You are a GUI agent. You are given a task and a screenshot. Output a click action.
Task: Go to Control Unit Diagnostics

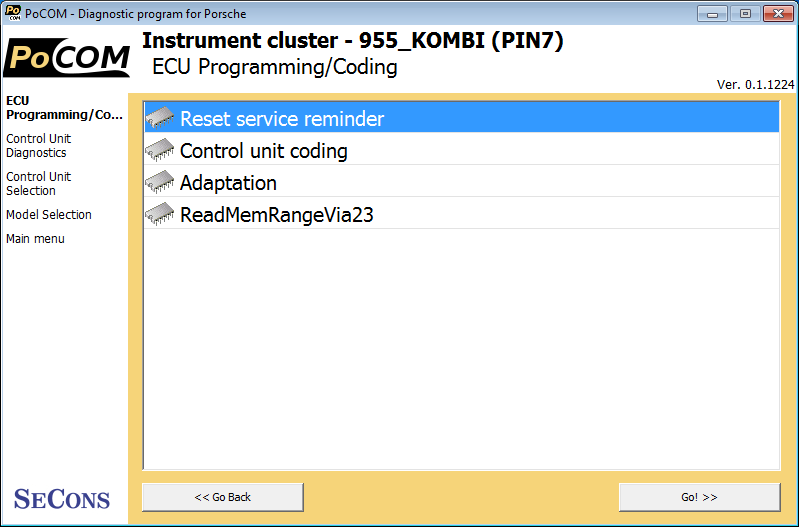38,146
